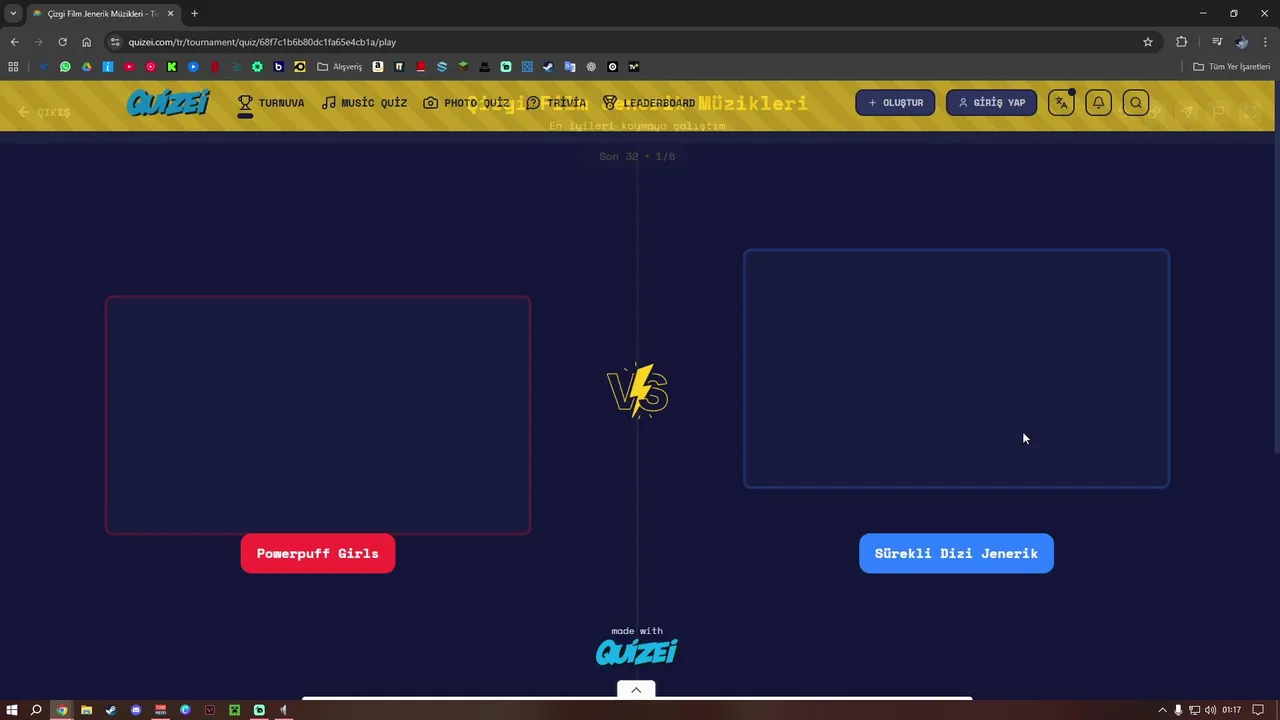Go to Photo Quiz section
The width and height of the screenshot is (1280, 720).
pos(466,103)
